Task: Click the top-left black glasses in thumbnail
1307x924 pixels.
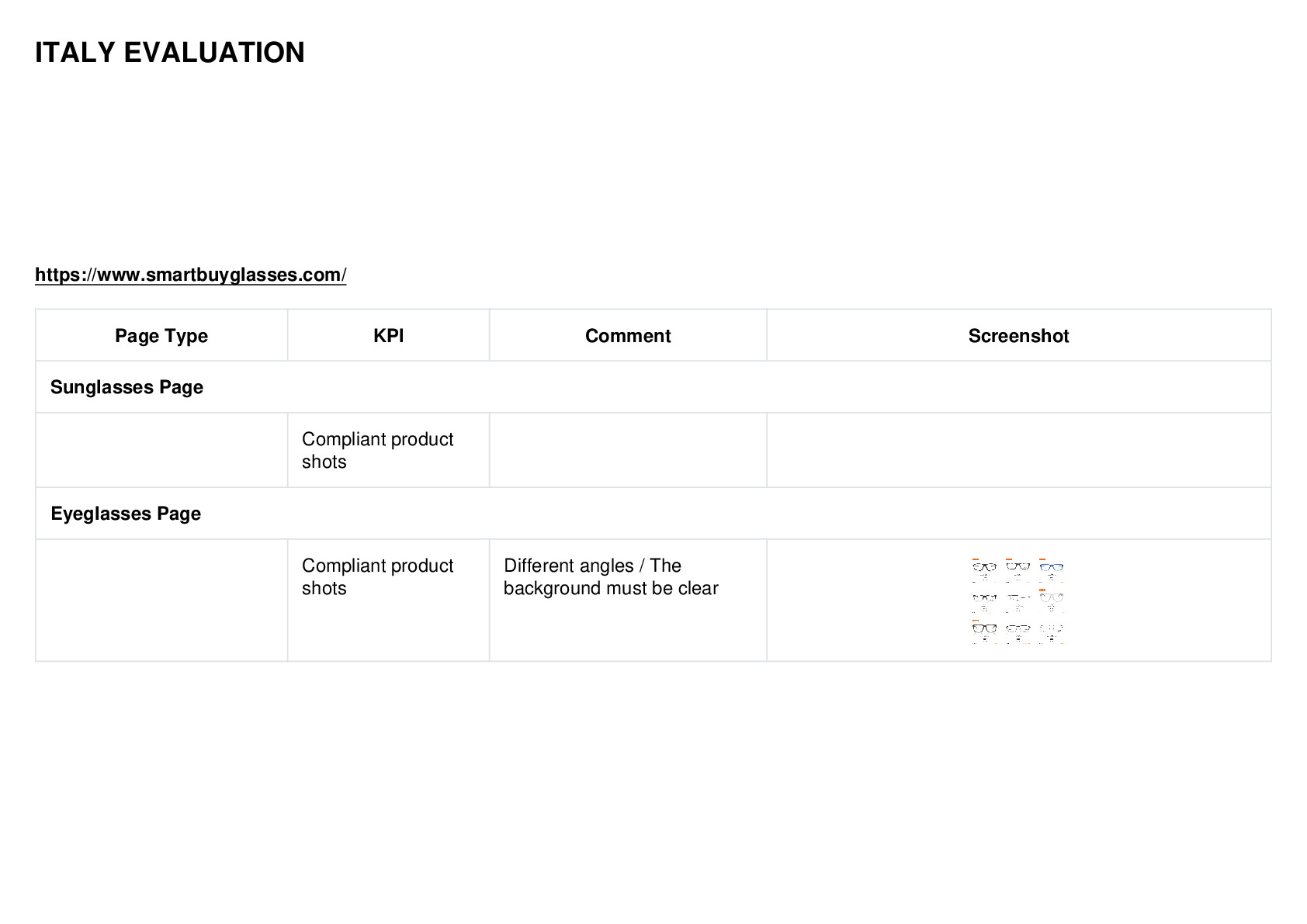Action: tap(984, 567)
